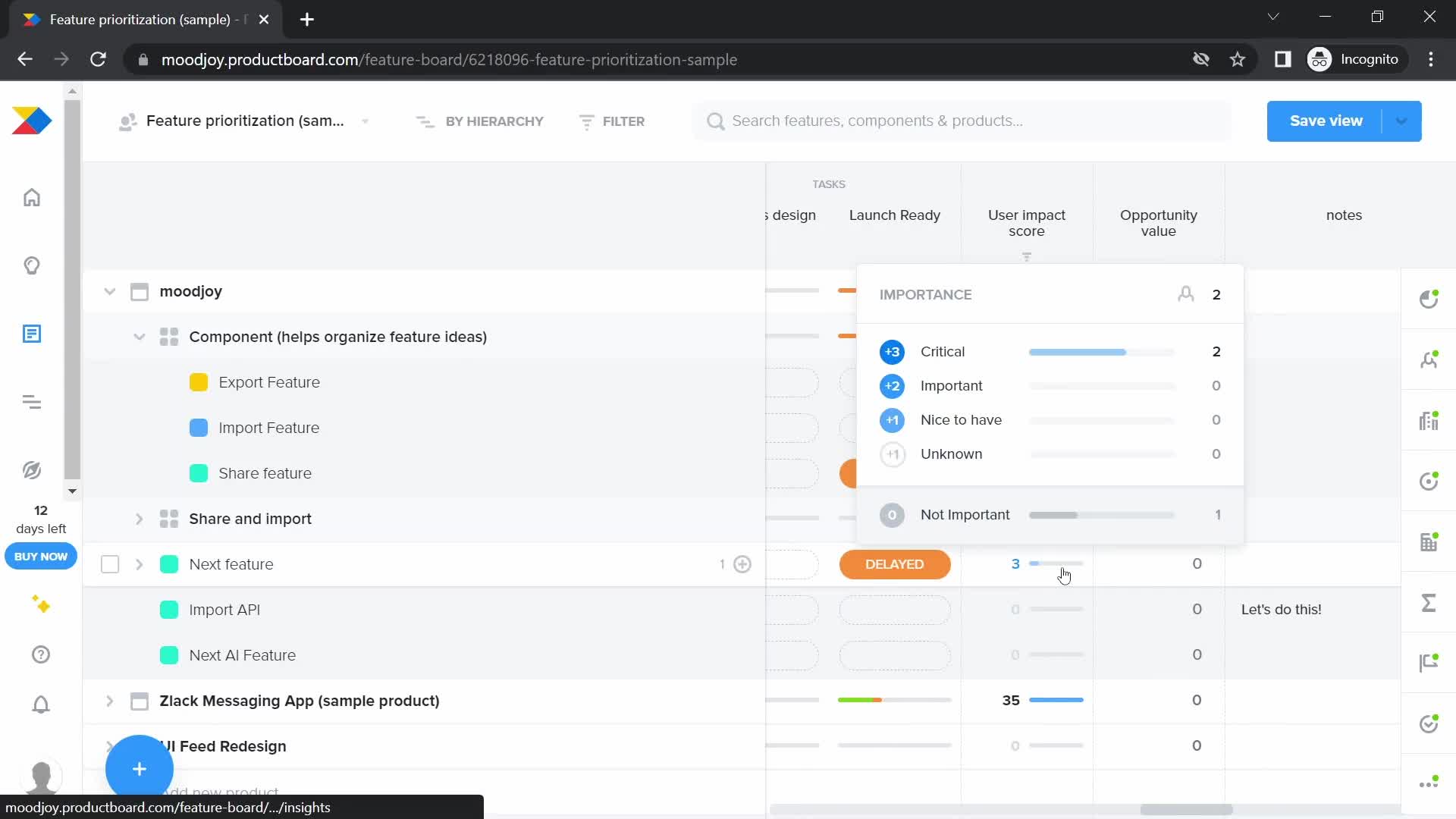Screen dimensions: 1456x819
Task: Open the table grid panel icon
Action: pyautogui.click(x=1429, y=541)
